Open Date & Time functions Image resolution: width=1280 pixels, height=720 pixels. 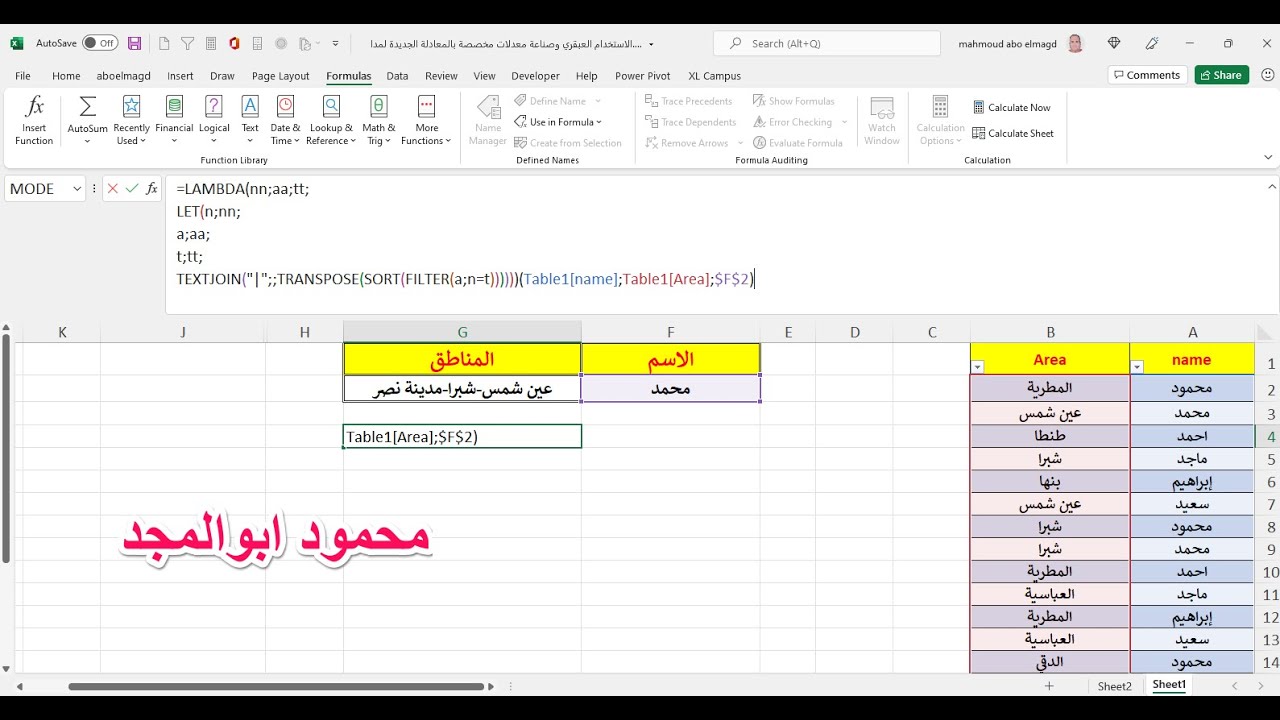point(285,121)
